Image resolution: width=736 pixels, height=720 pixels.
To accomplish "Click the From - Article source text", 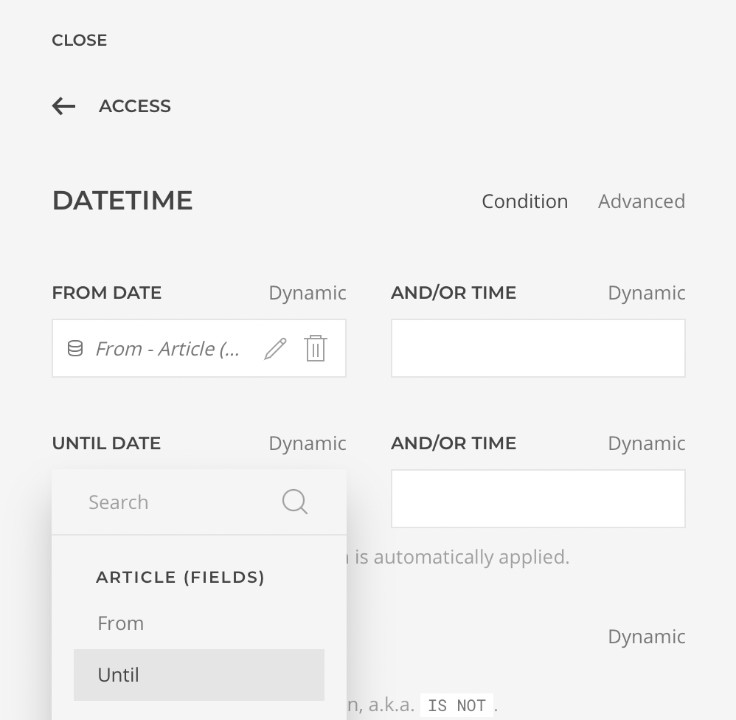I will [x=168, y=349].
